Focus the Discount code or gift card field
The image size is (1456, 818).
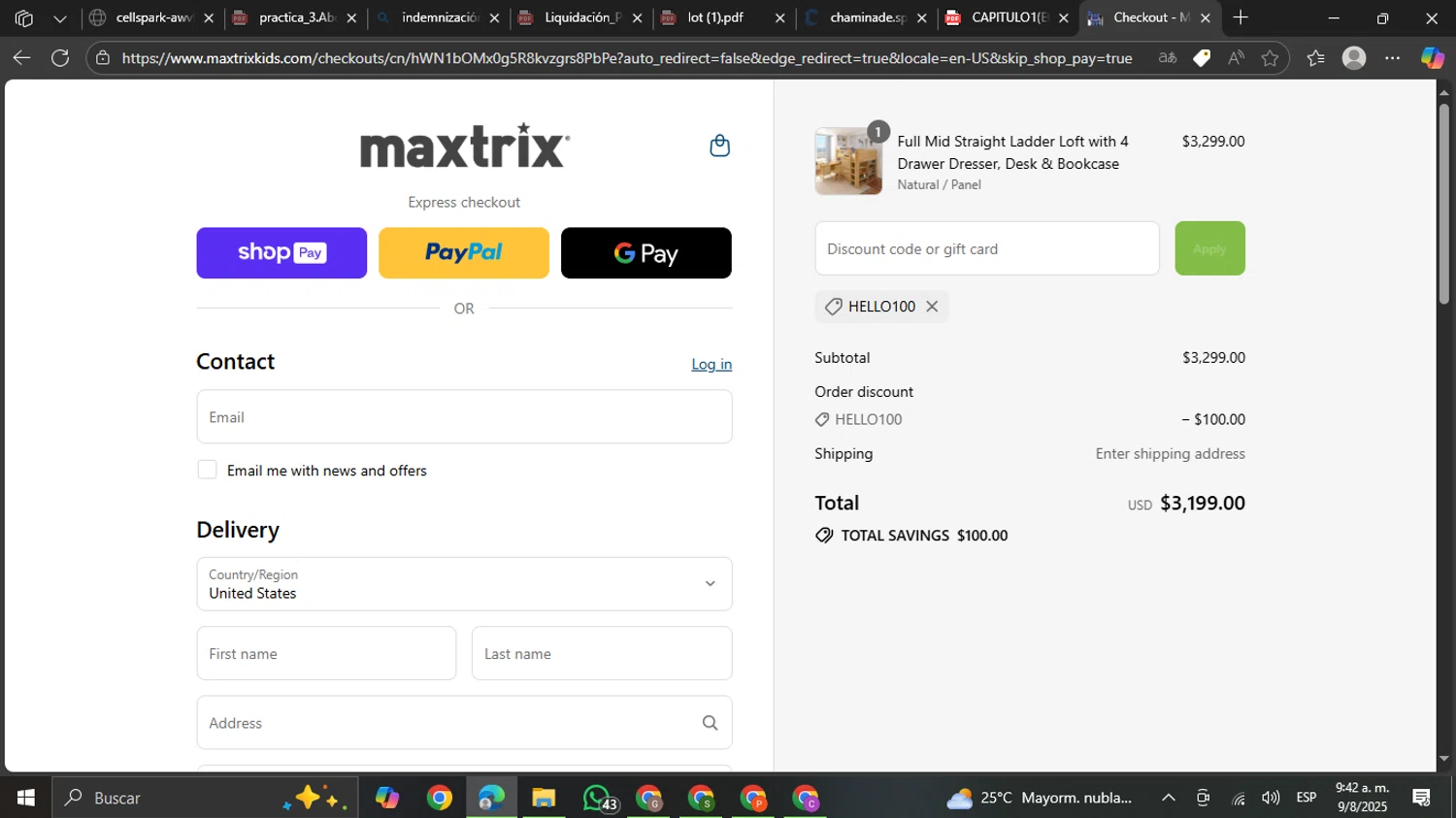(x=987, y=248)
